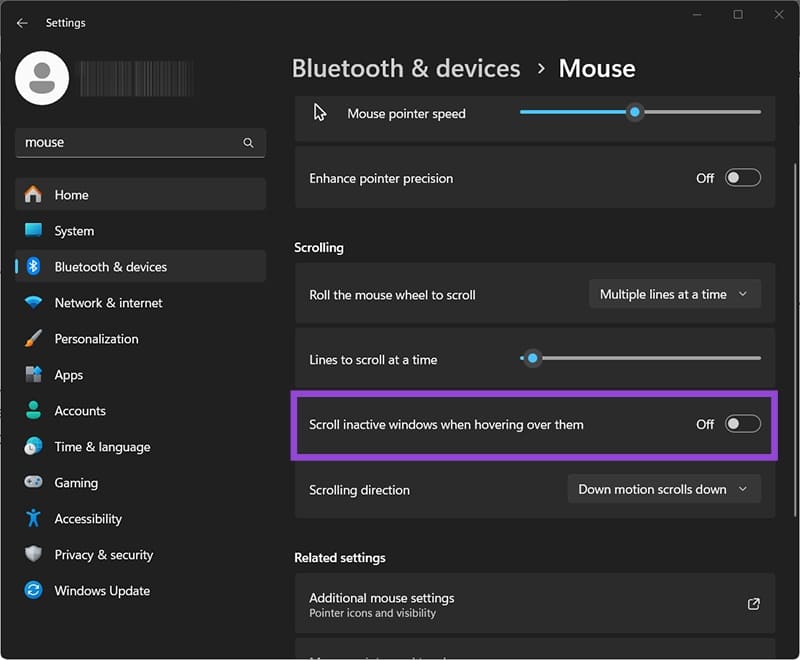Click the vertical scrollbar on the right
The width and height of the screenshot is (800, 660).
click(795, 339)
